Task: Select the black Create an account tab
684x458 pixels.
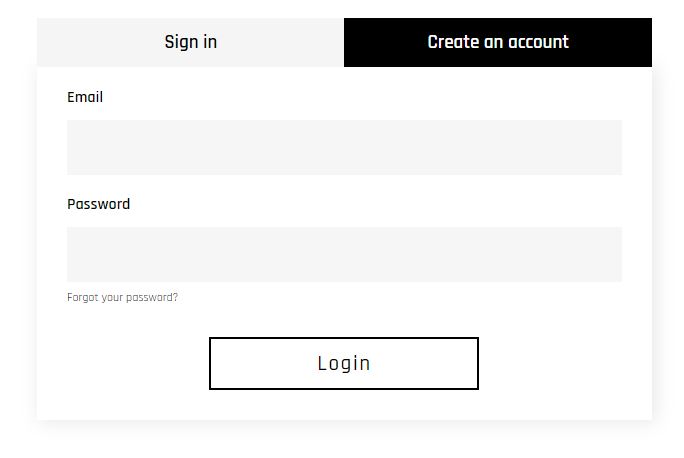Action: coord(497,42)
